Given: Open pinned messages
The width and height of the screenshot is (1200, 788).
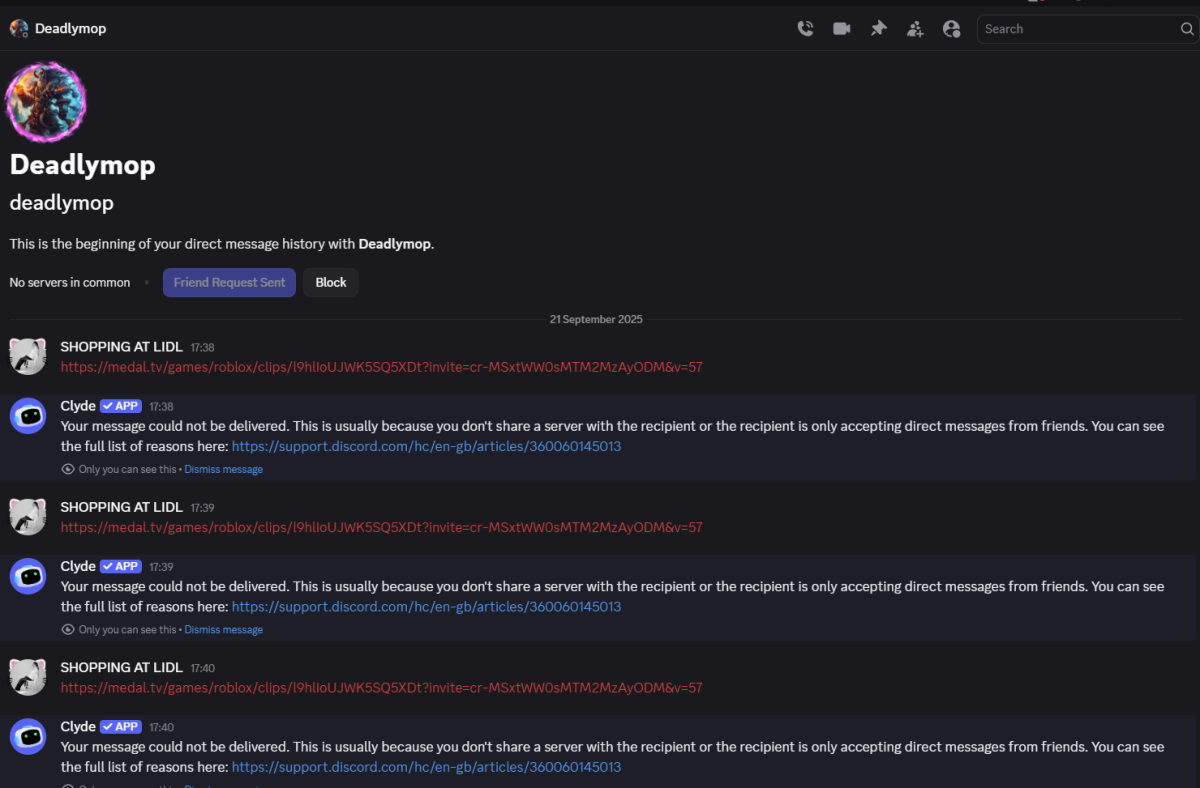Looking at the screenshot, I should (878, 29).
